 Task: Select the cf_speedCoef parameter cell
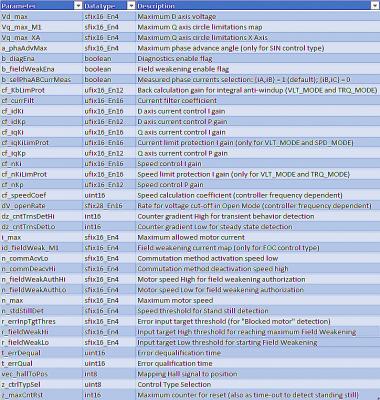41,195
